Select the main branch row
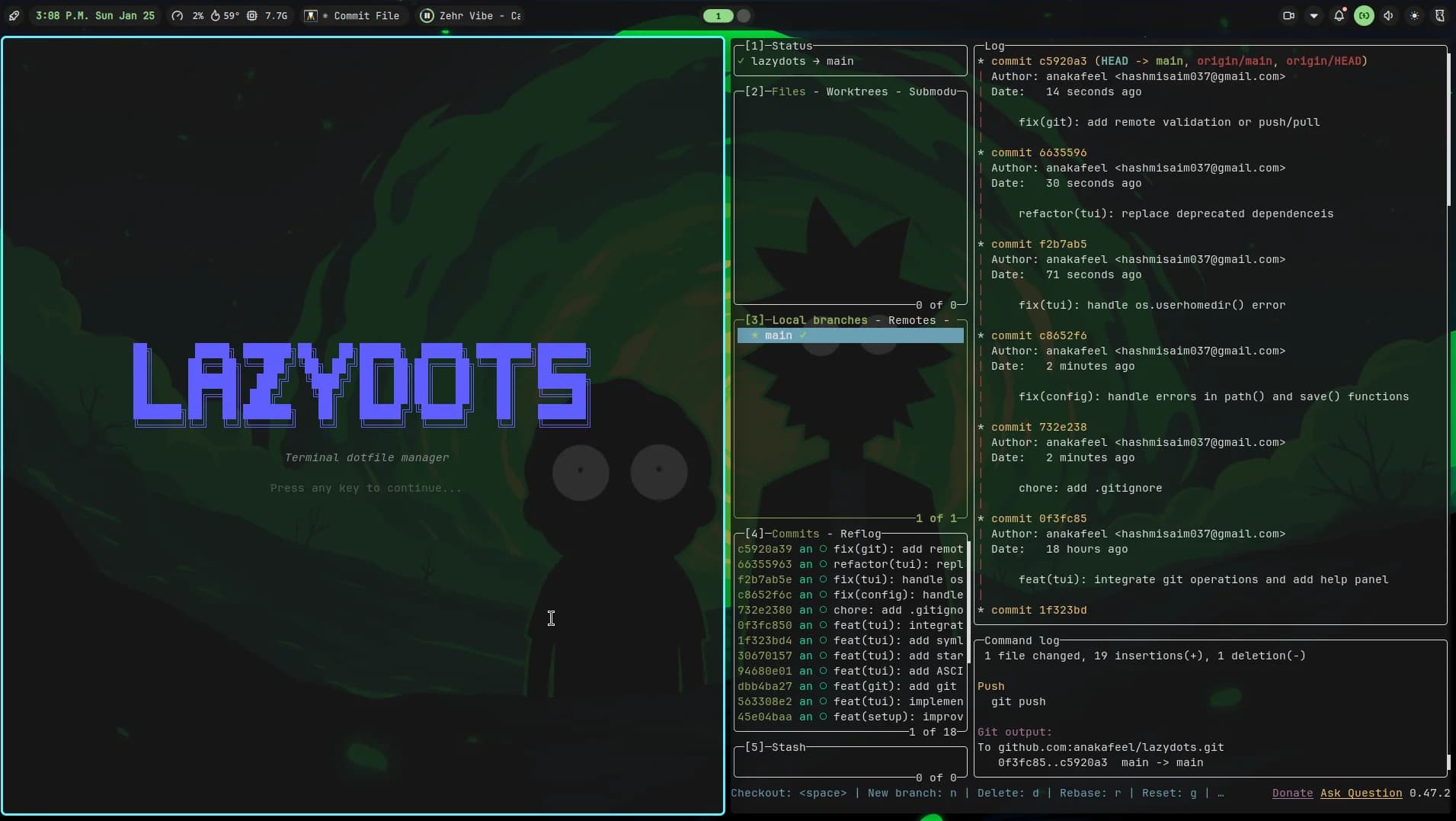The image size is (1456, 821). [850, 335]
